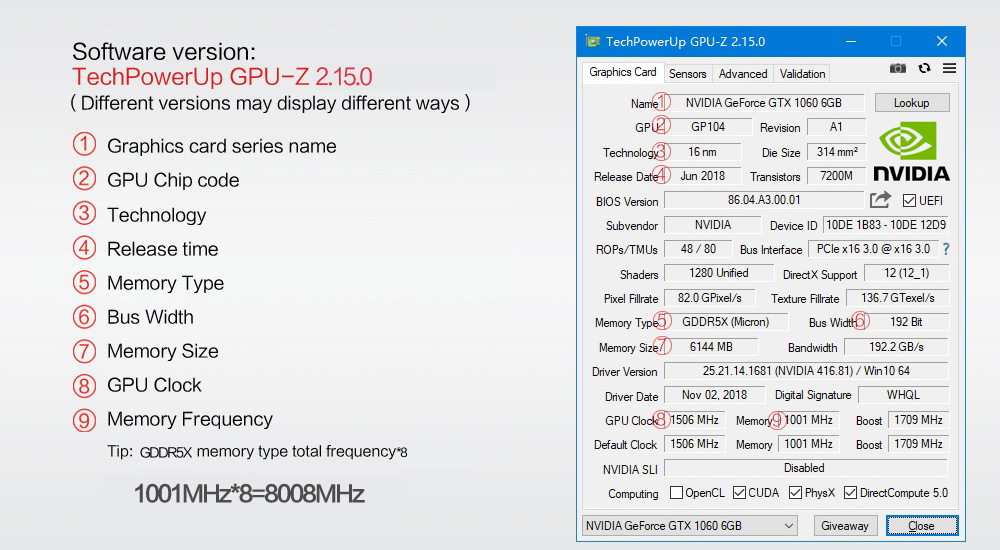
Task: Minimize the GPU-Z window
Action: click(x=851, y=41)
